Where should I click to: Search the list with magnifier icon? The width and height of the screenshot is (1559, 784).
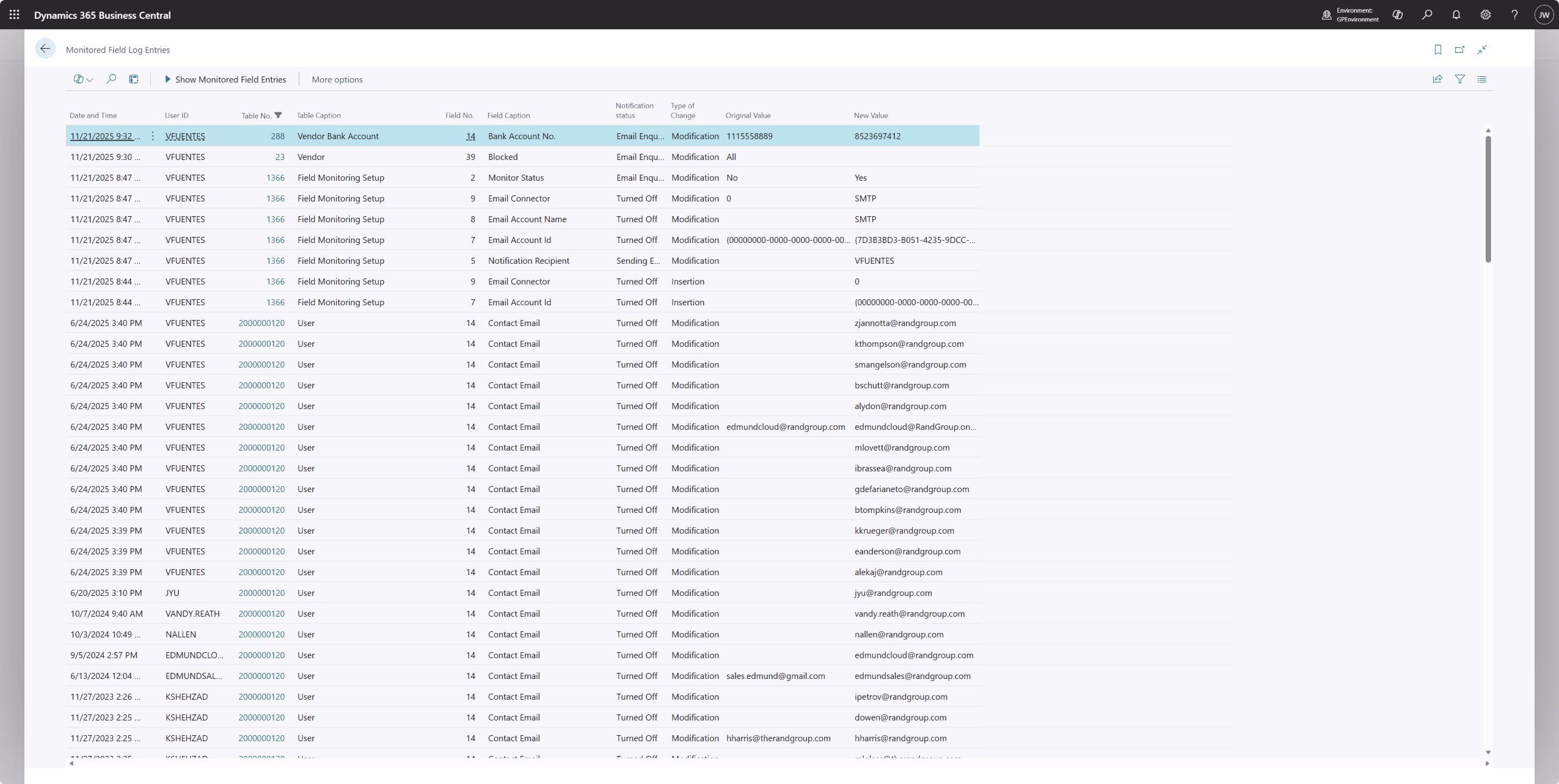coord(111,79)
